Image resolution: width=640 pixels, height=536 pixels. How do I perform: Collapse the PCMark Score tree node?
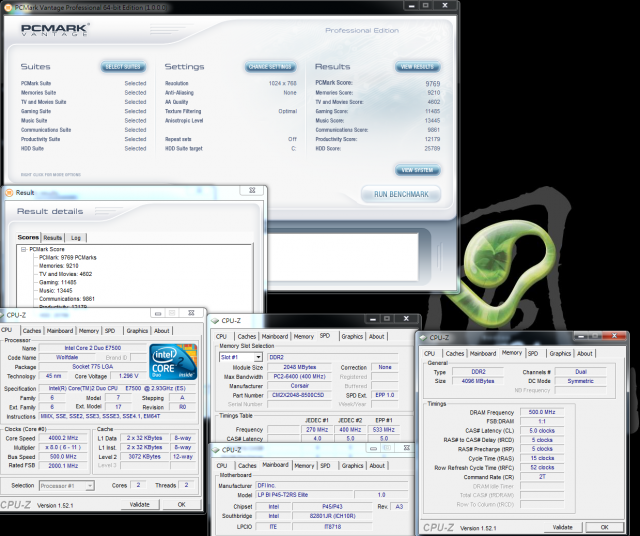pyautogui.click(x=24, y=249)
